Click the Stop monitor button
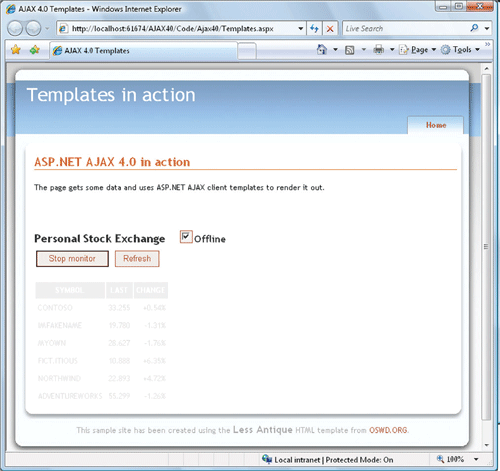This screenshot has height=471, width=500. 72,259
